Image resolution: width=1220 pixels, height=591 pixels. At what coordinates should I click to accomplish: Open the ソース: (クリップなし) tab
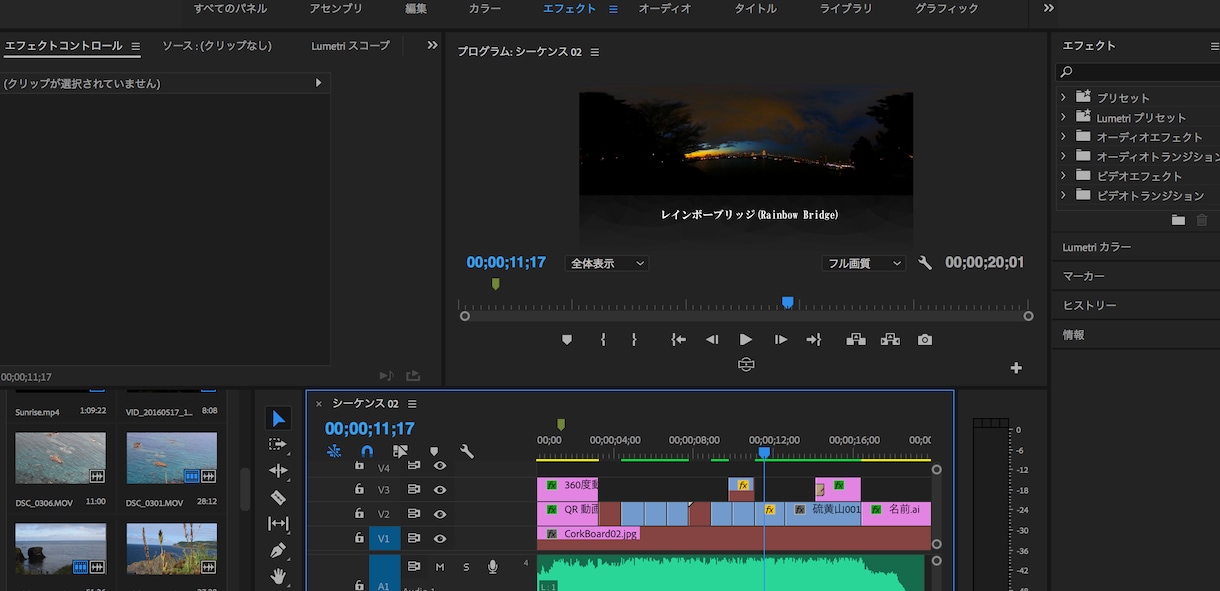(x=217, y=46)
